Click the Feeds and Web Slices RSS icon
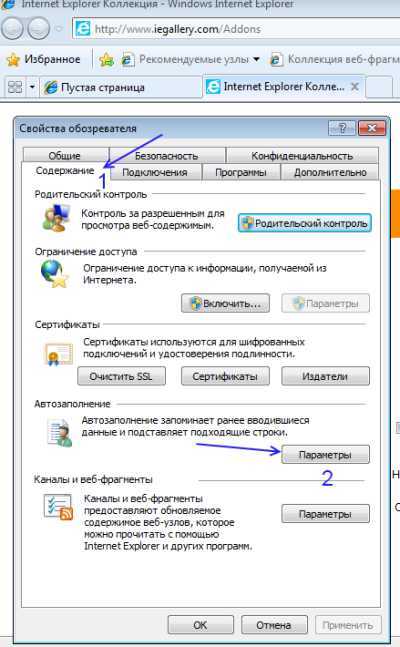This screenshot has width=400, height=647. (x=58, y=507)
